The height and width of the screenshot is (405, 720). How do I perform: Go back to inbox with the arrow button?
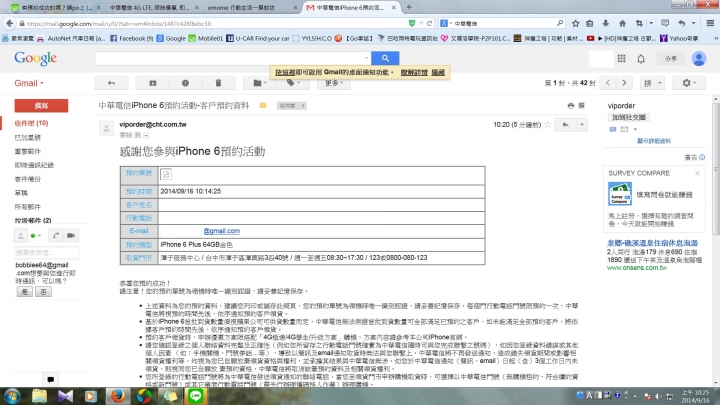point(111,83)
